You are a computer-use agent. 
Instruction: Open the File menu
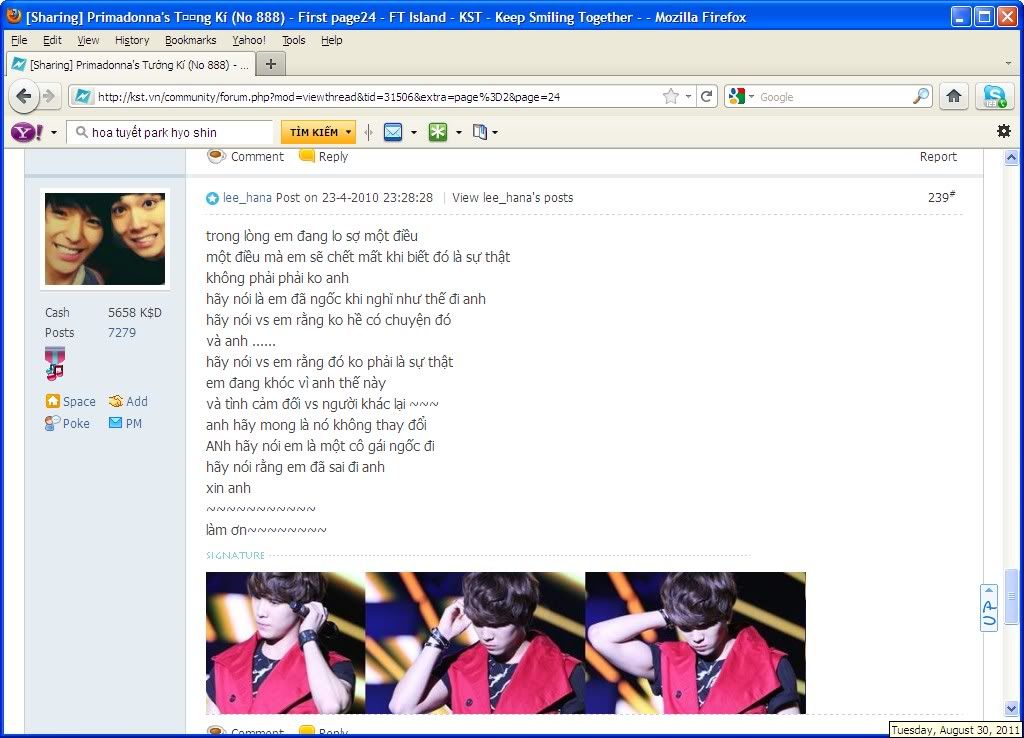19,40
